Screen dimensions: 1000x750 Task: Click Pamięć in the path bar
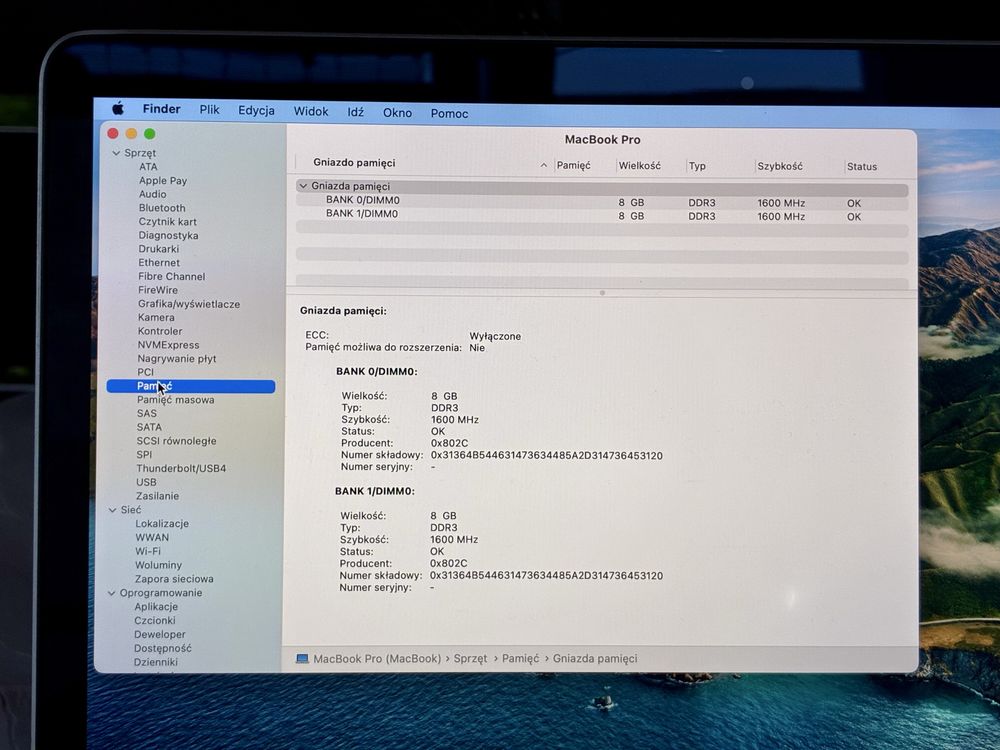click(x=520, y=658)
